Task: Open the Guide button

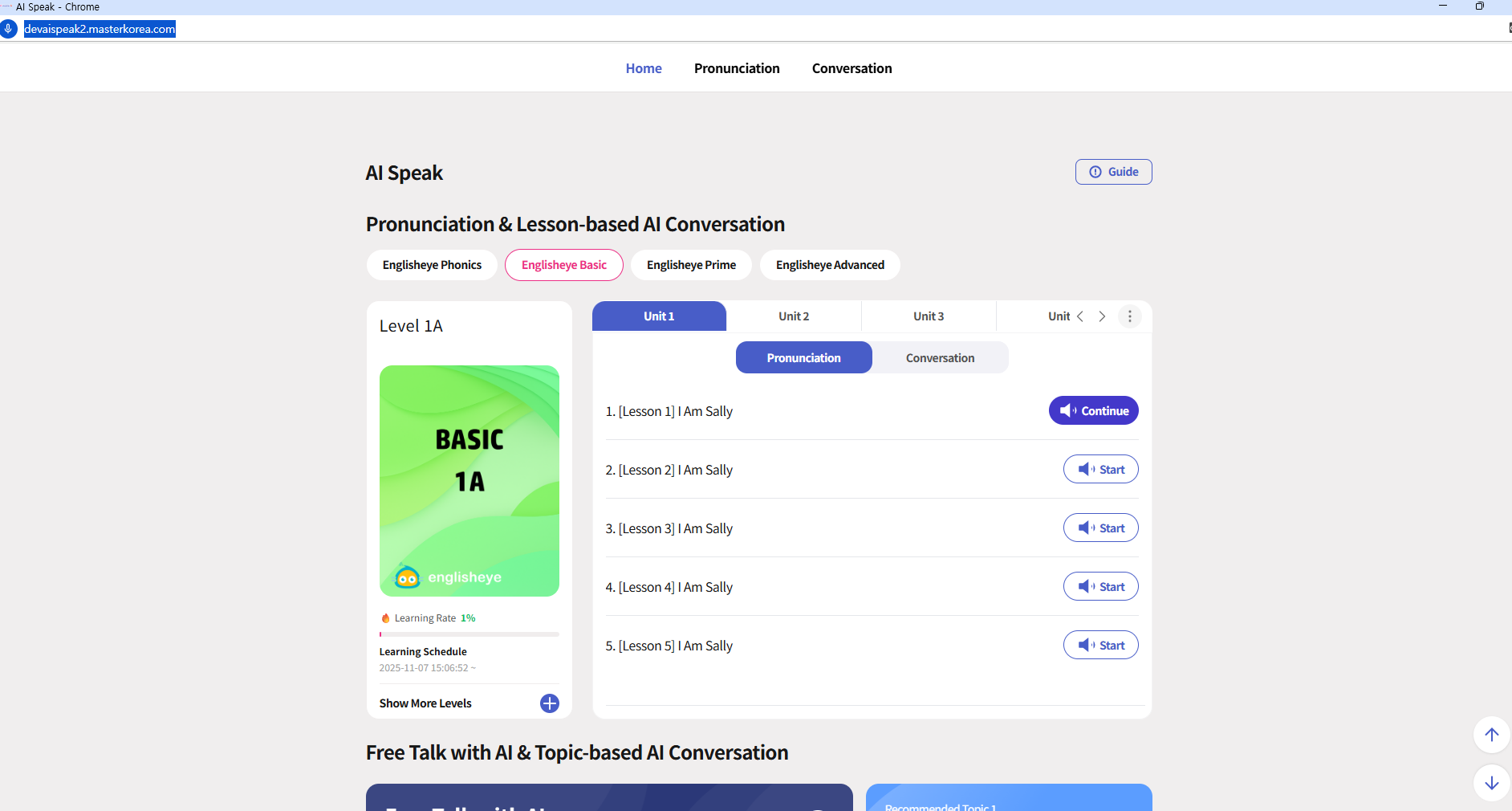Action: coord(1113,172)
